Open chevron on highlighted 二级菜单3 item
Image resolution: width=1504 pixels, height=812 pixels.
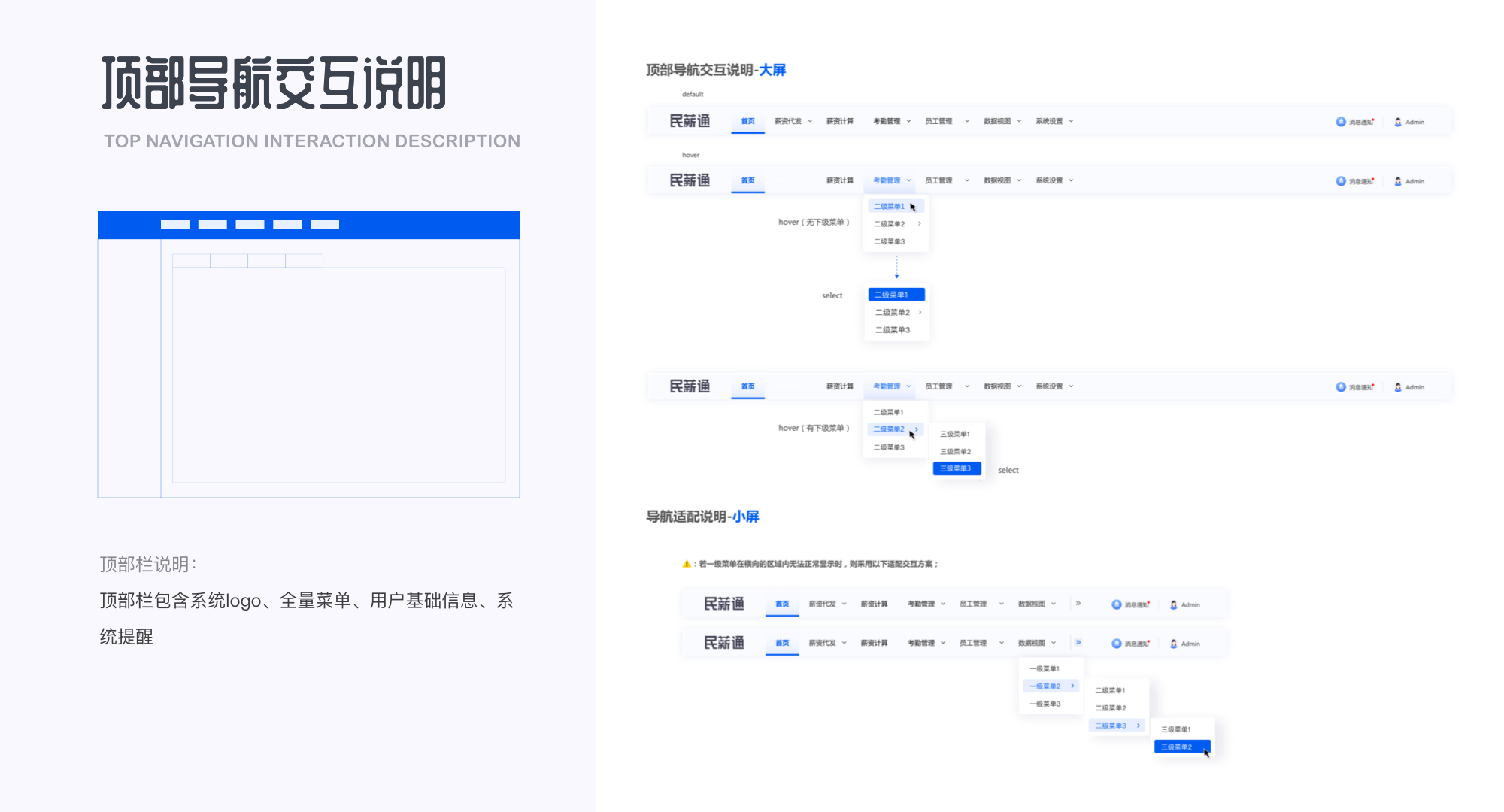1139,726
